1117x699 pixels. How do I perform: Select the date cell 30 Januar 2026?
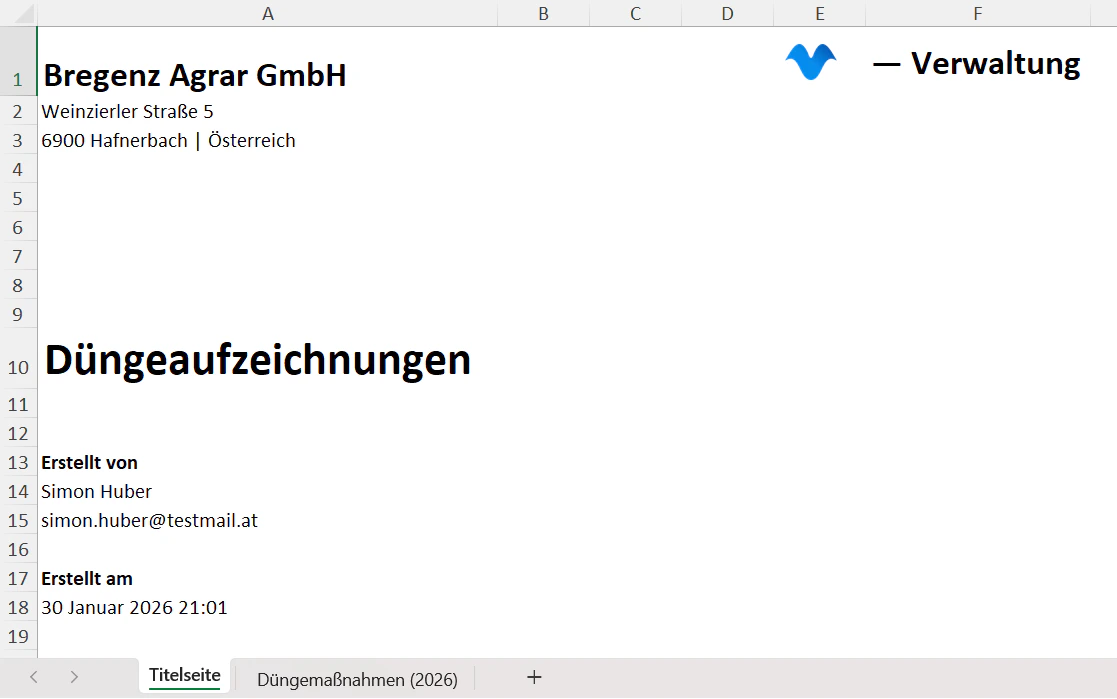coord(134,607)
